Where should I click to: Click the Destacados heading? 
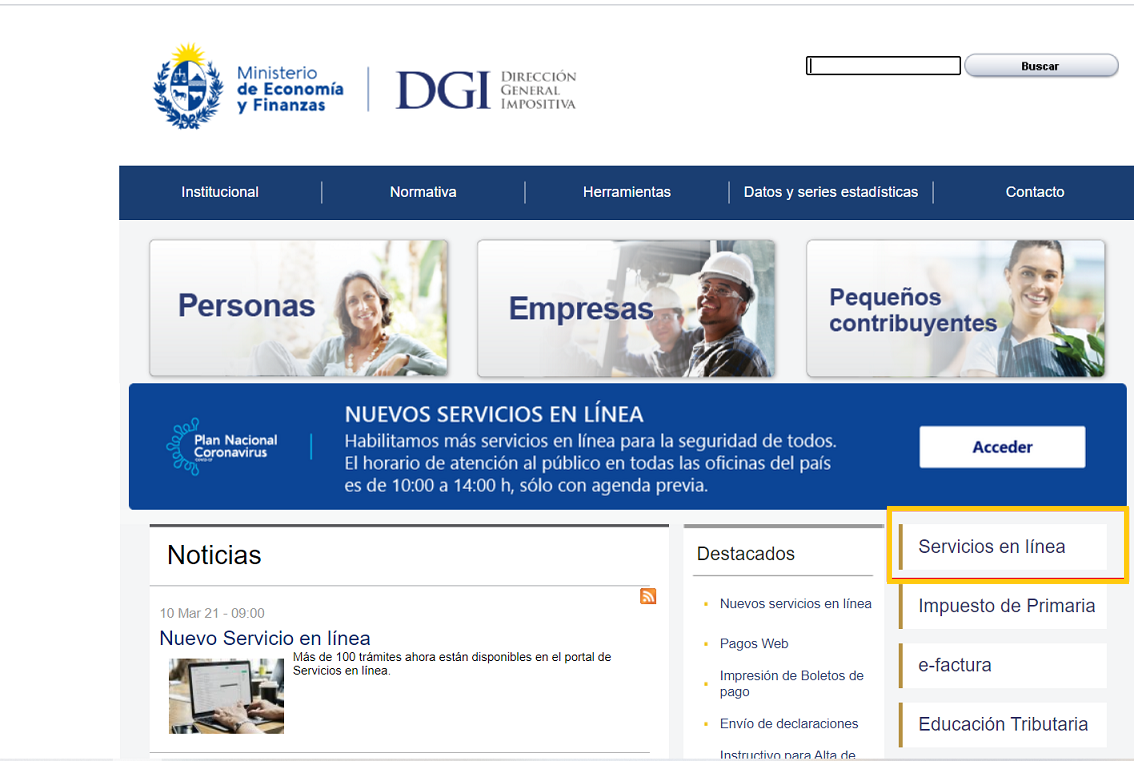click(746, 554)
